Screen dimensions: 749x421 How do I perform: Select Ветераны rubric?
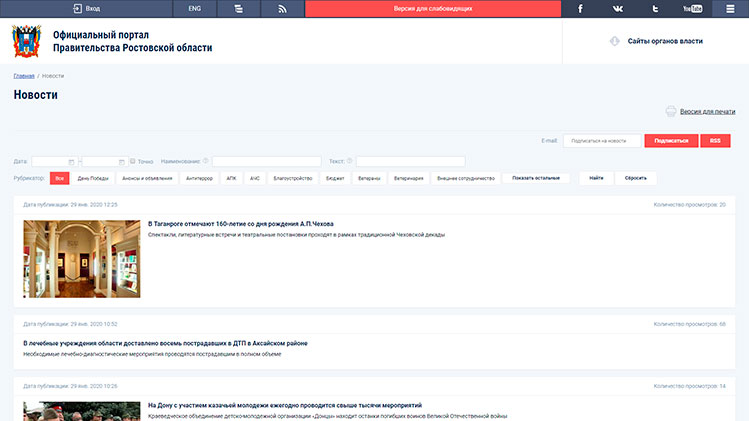point(369,178)
